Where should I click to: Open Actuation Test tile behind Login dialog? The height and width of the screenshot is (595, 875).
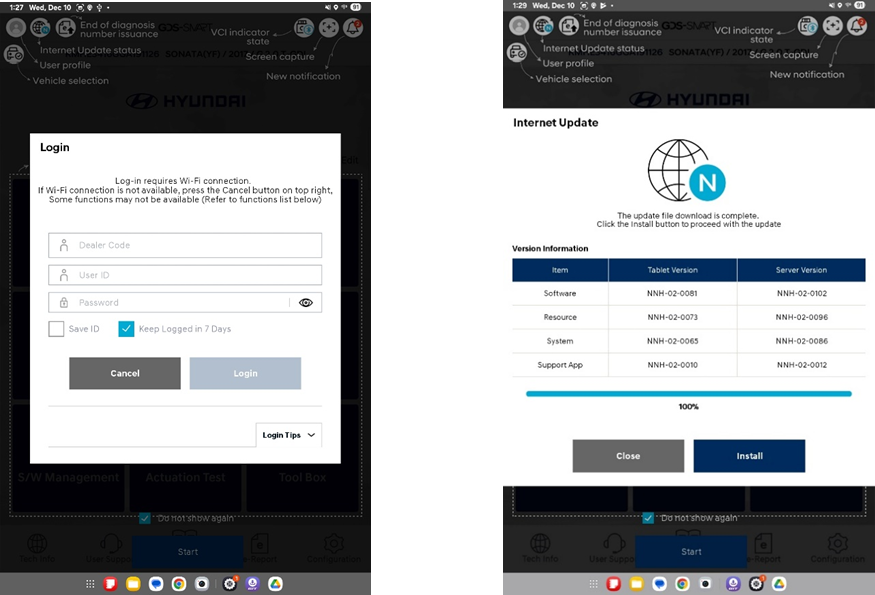[x=185, y=488]
